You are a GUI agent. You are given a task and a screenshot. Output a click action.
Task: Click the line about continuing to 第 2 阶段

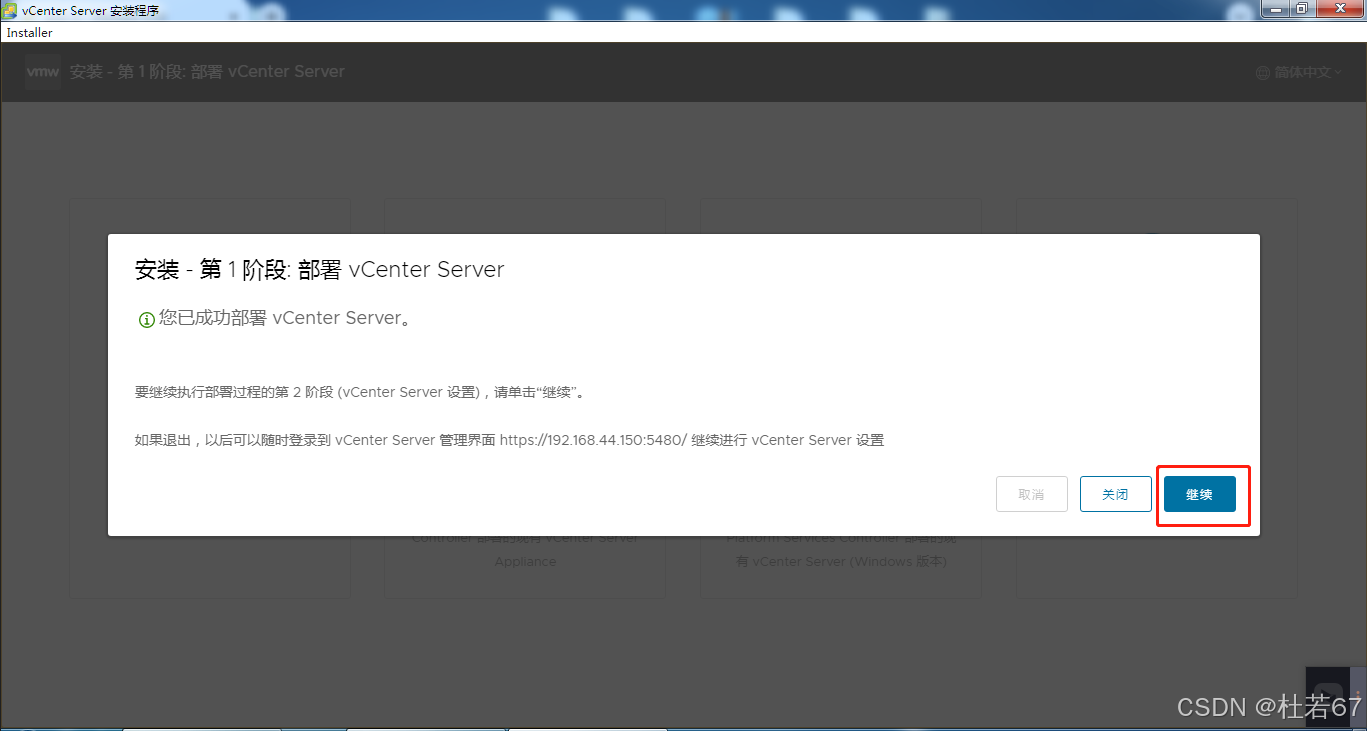[x=362, y=392]
